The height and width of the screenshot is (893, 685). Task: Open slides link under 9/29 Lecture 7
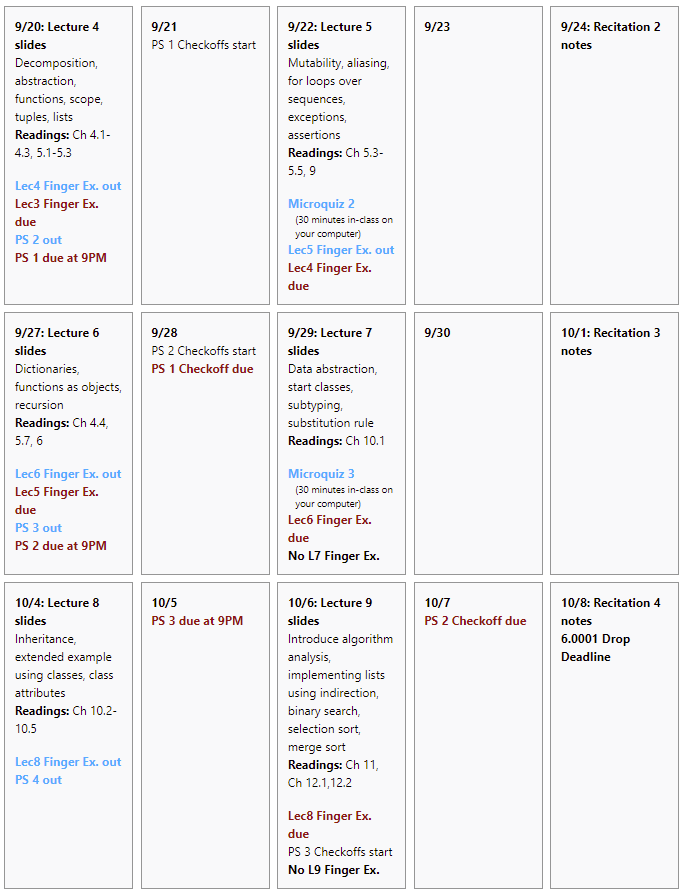click(x=303, y=351)
